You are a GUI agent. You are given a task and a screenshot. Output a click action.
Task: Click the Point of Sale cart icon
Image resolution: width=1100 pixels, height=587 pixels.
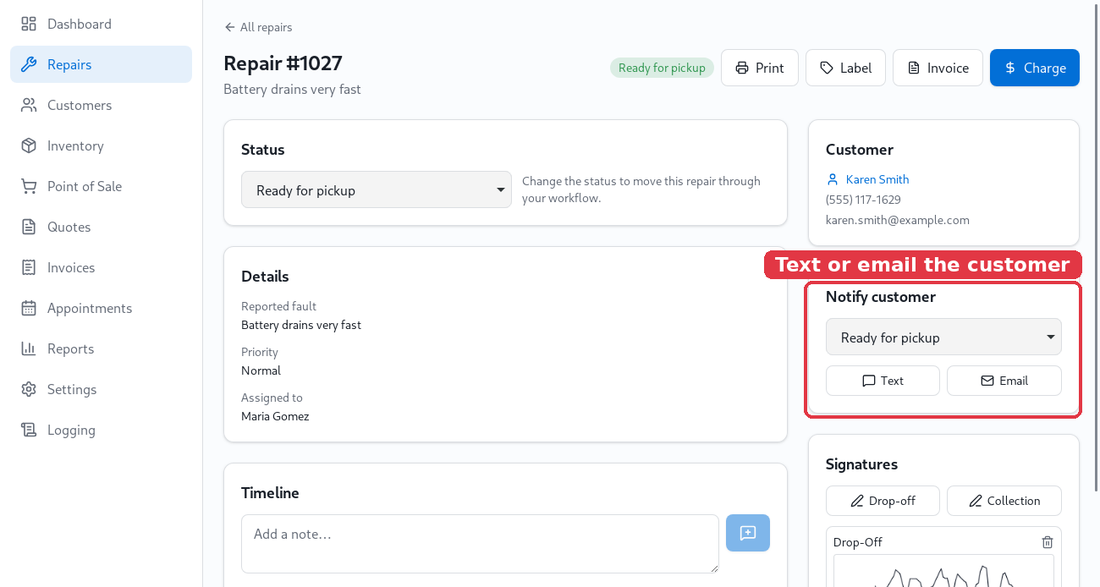[x=29, y=187]
